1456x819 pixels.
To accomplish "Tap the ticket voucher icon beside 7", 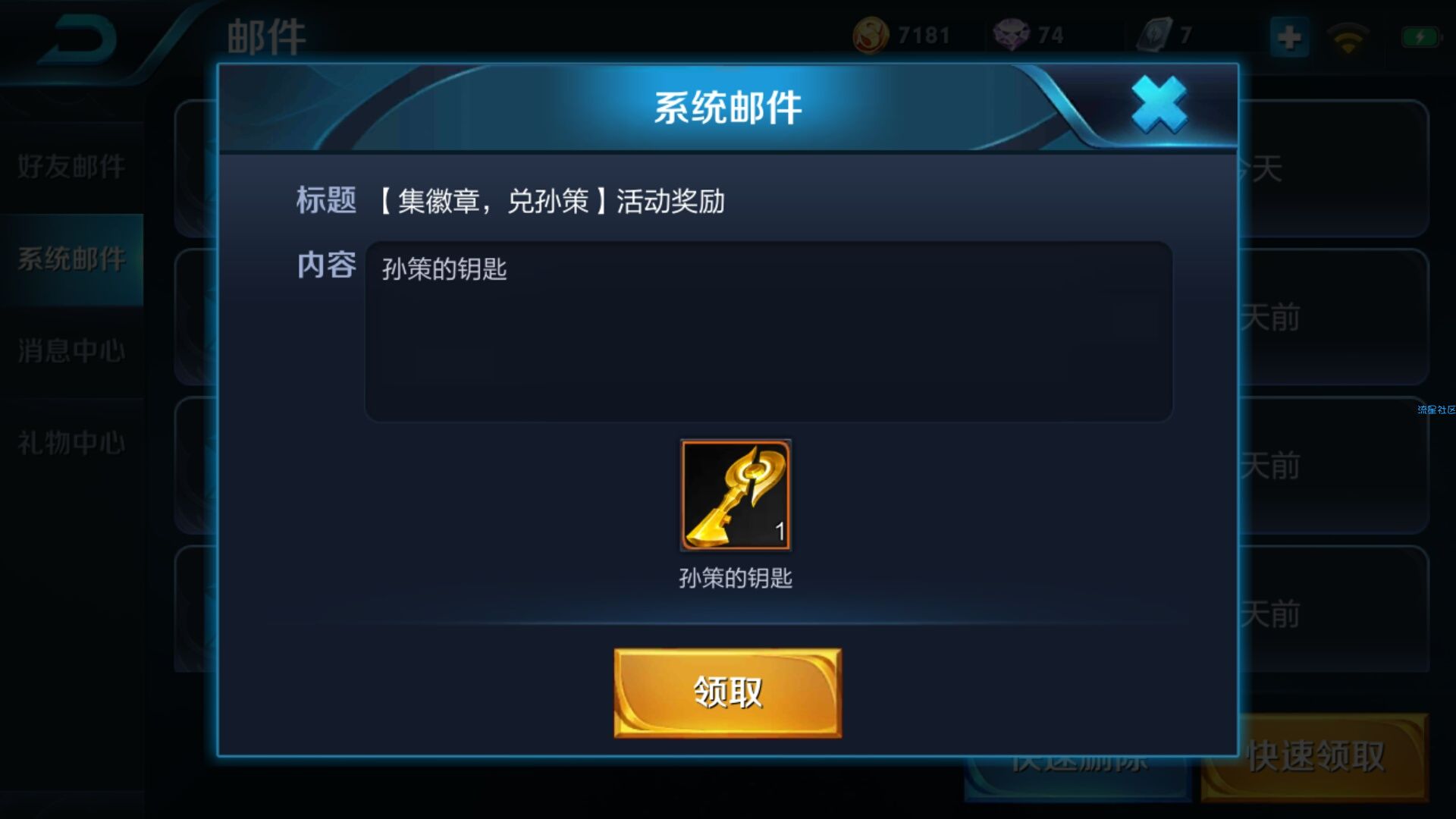I will tap(1154, 35).
